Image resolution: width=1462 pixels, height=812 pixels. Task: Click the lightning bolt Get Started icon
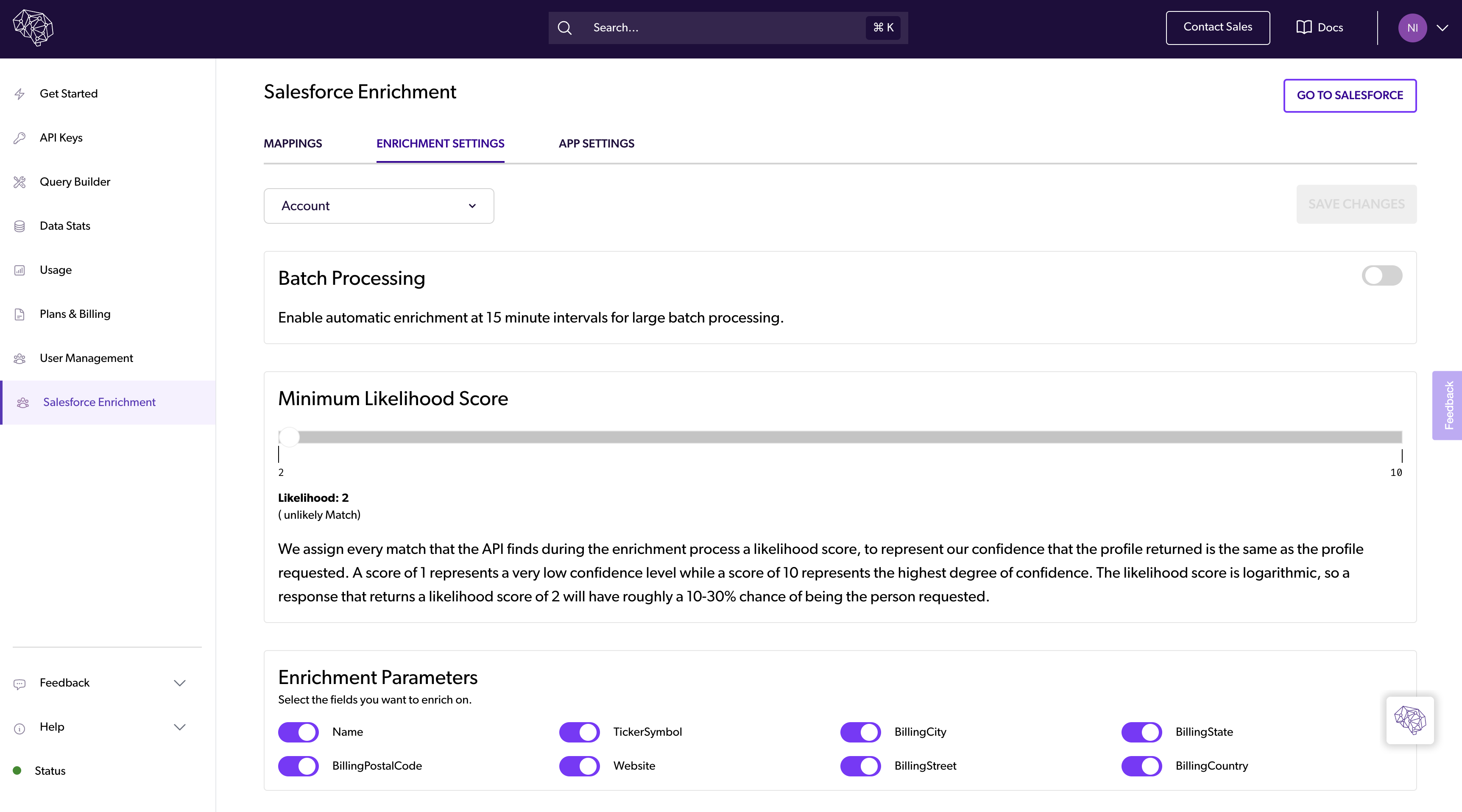20,94
